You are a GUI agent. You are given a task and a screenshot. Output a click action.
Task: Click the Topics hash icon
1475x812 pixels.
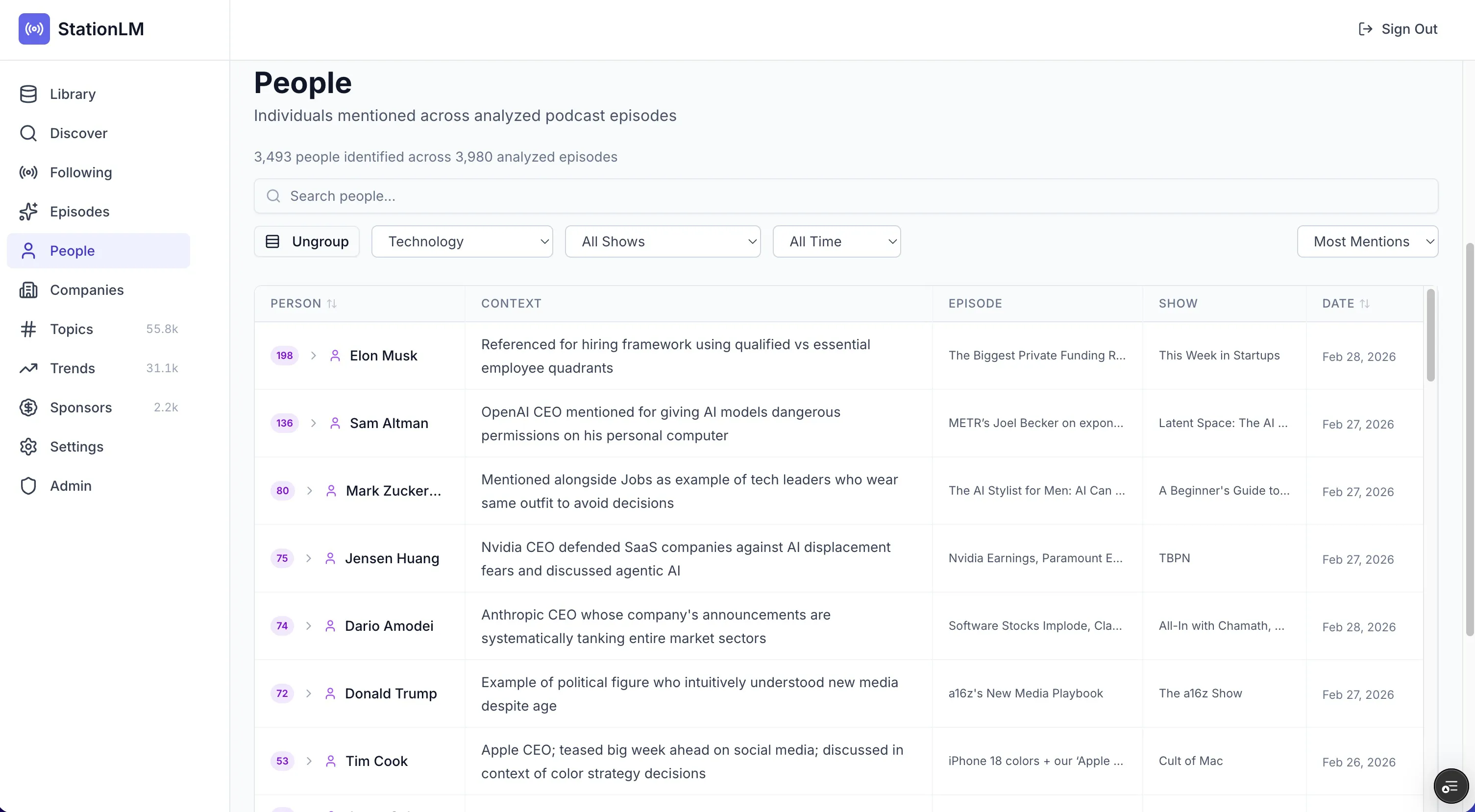(x=28, y=329)
